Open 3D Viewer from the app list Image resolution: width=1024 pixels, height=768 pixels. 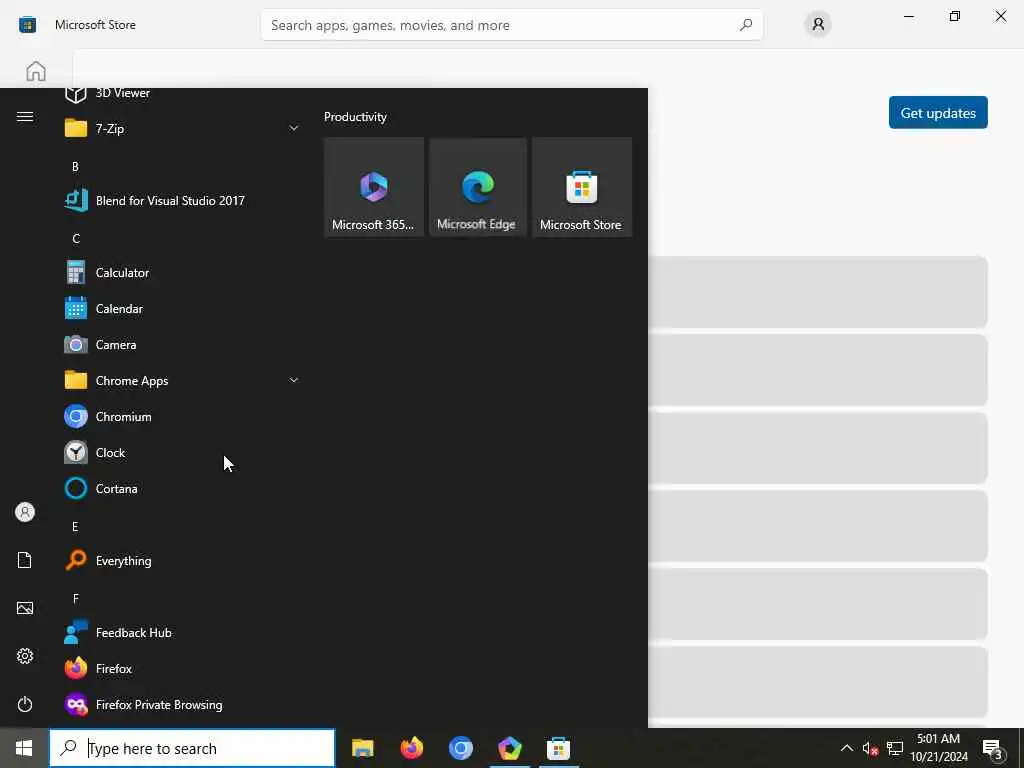point(182,95)
